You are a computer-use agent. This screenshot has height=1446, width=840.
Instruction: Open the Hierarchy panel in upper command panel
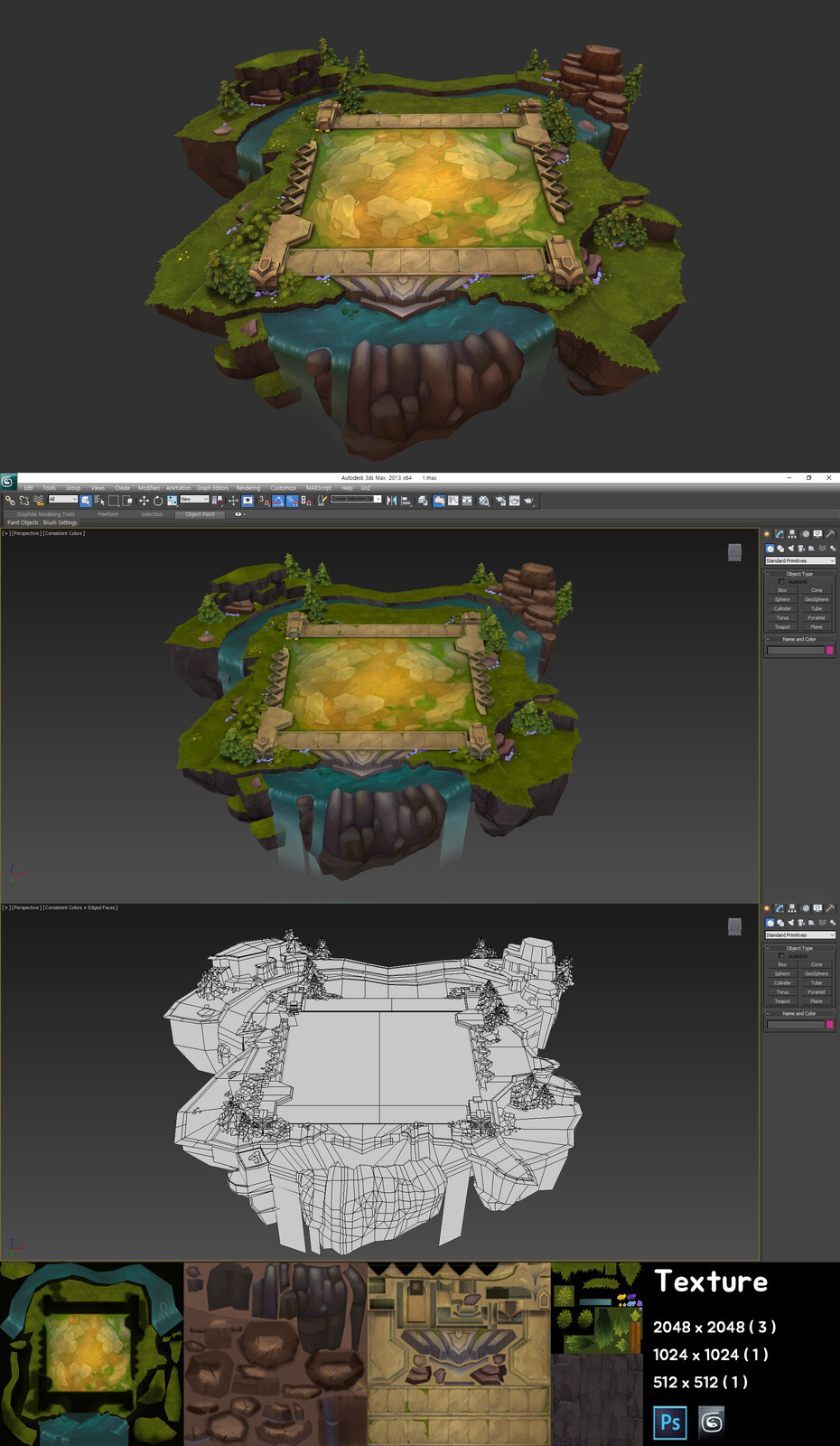(x=792, y=534)
